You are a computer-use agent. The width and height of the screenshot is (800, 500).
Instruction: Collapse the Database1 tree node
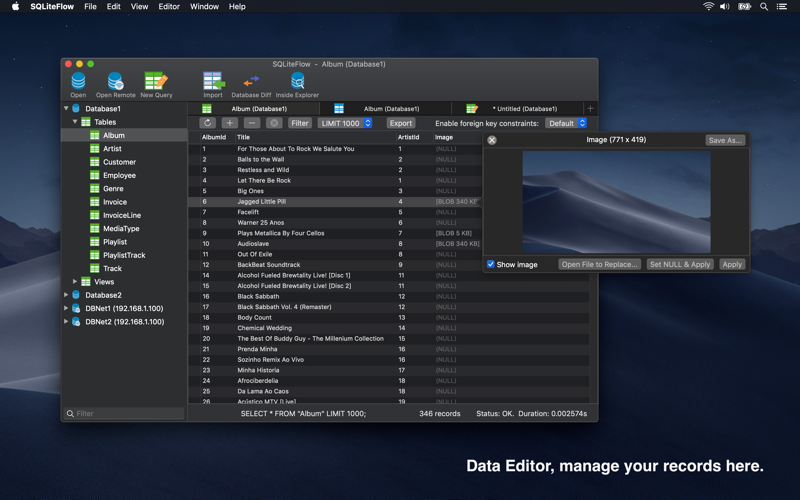click(x=66, y=108)
